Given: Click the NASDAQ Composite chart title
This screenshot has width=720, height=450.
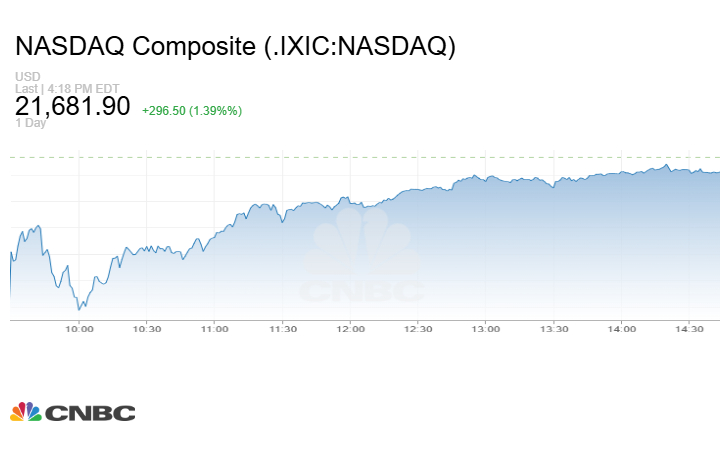Looking at the screenshot, I should tap(235, 46).
